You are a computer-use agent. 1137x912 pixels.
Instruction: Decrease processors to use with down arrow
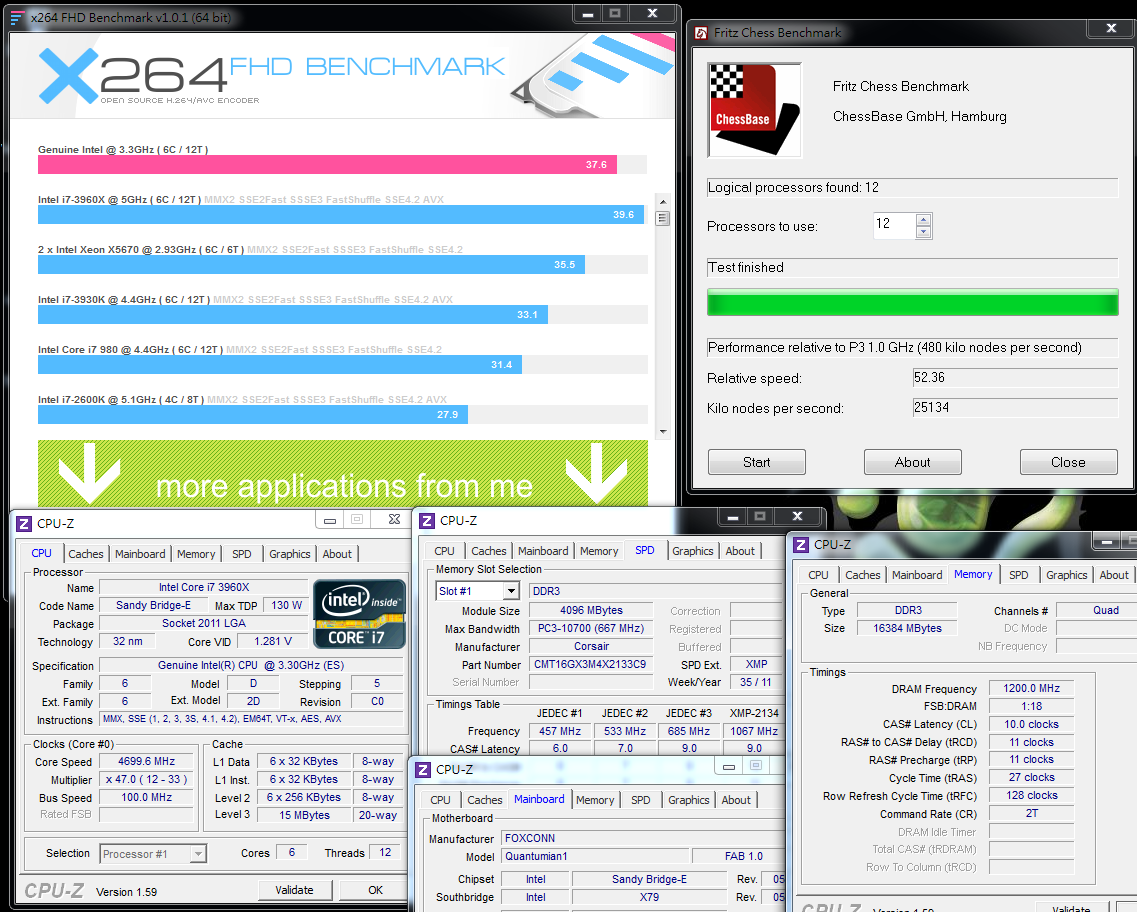pos(923,232)
